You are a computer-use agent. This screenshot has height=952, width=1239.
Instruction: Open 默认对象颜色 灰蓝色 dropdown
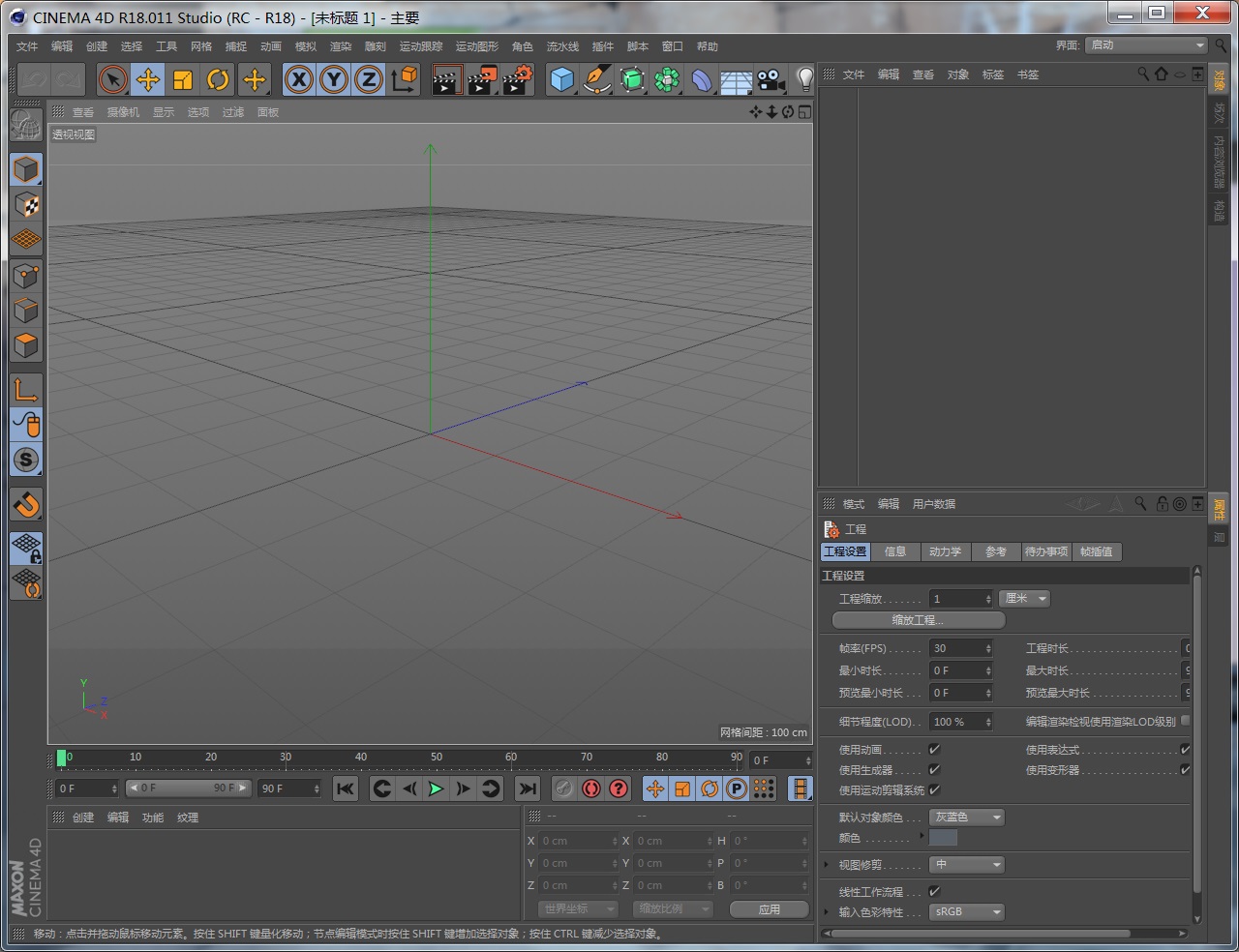(x=967, y=817)
